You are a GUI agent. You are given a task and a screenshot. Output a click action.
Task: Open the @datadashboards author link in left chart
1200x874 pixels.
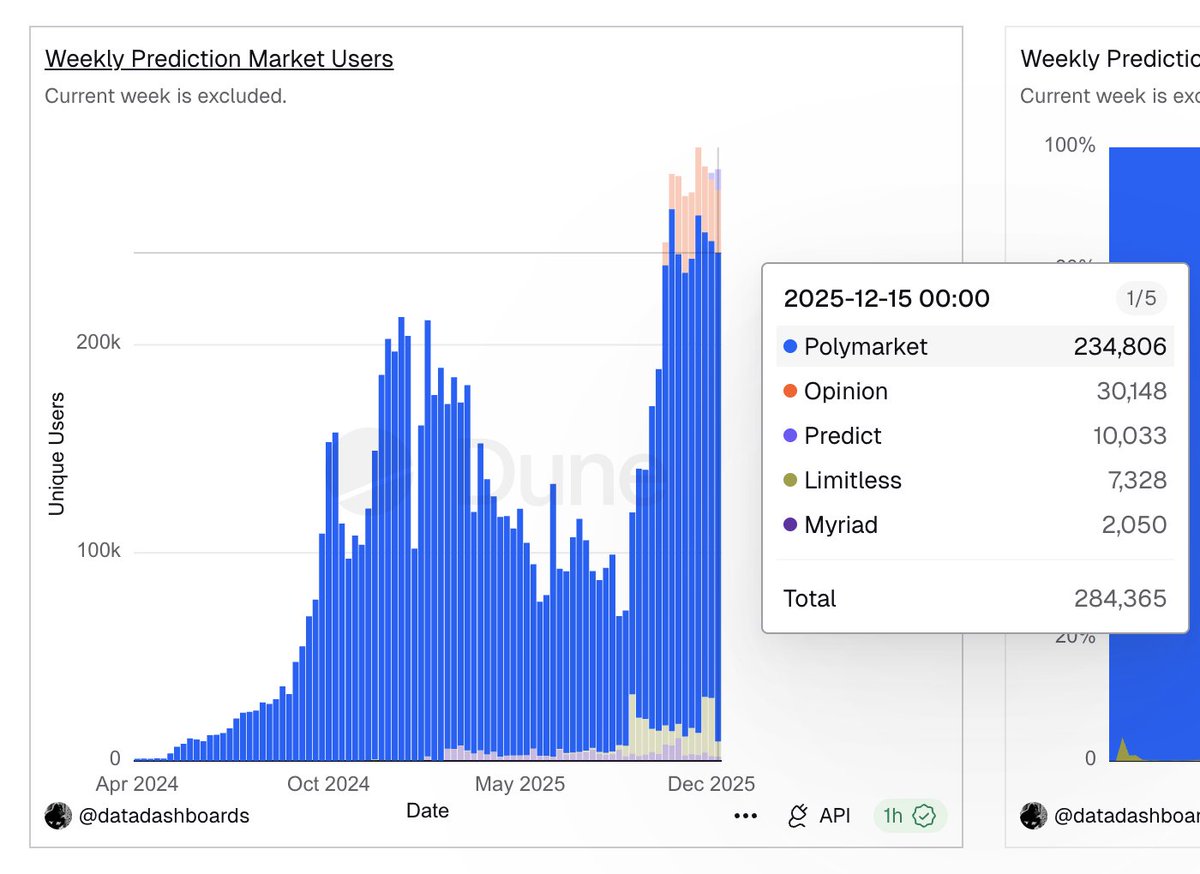tap(164, 816)
